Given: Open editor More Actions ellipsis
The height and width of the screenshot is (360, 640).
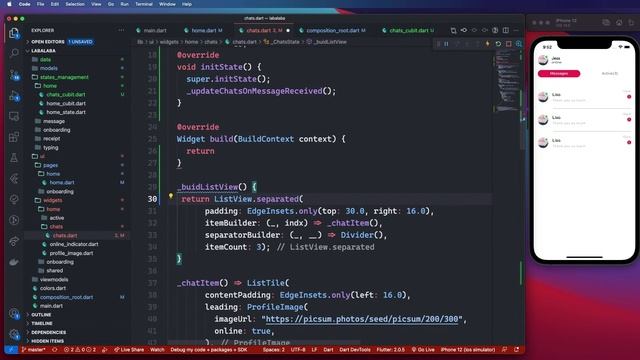Looking at the screenshot, I should (x=516, y=30).
